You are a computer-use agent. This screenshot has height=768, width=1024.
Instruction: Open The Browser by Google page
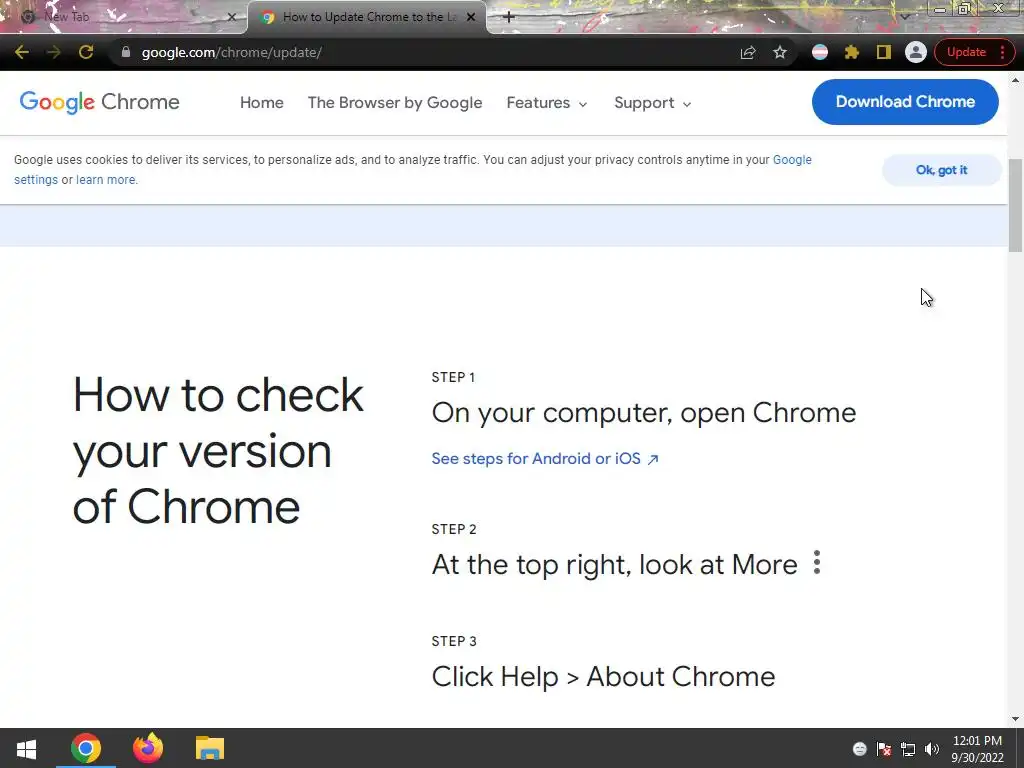pos(395,103)
